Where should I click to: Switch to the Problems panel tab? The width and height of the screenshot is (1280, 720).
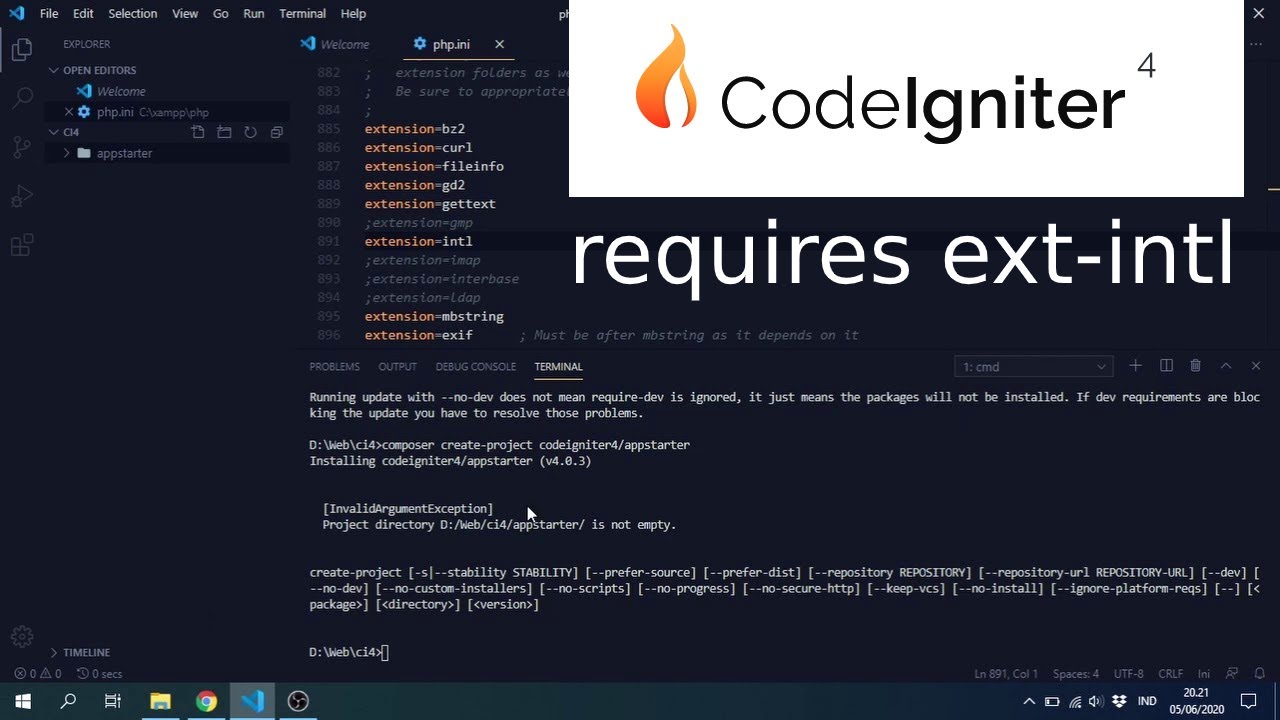point(334,367)
